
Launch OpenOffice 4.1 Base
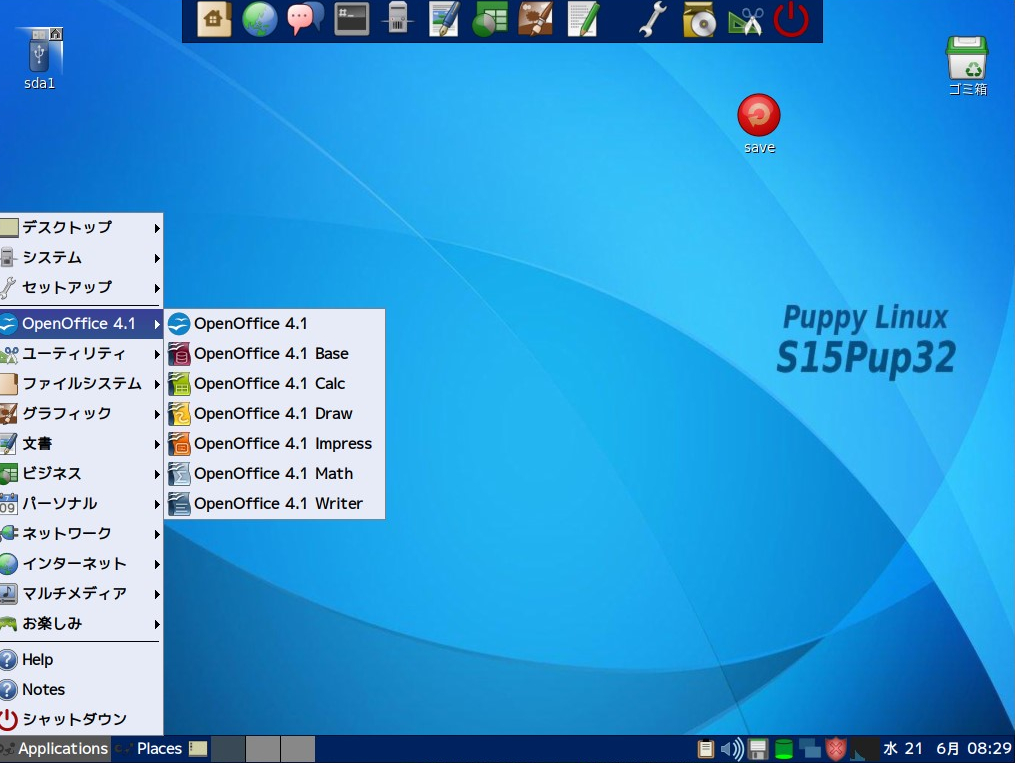pos(274,353)
